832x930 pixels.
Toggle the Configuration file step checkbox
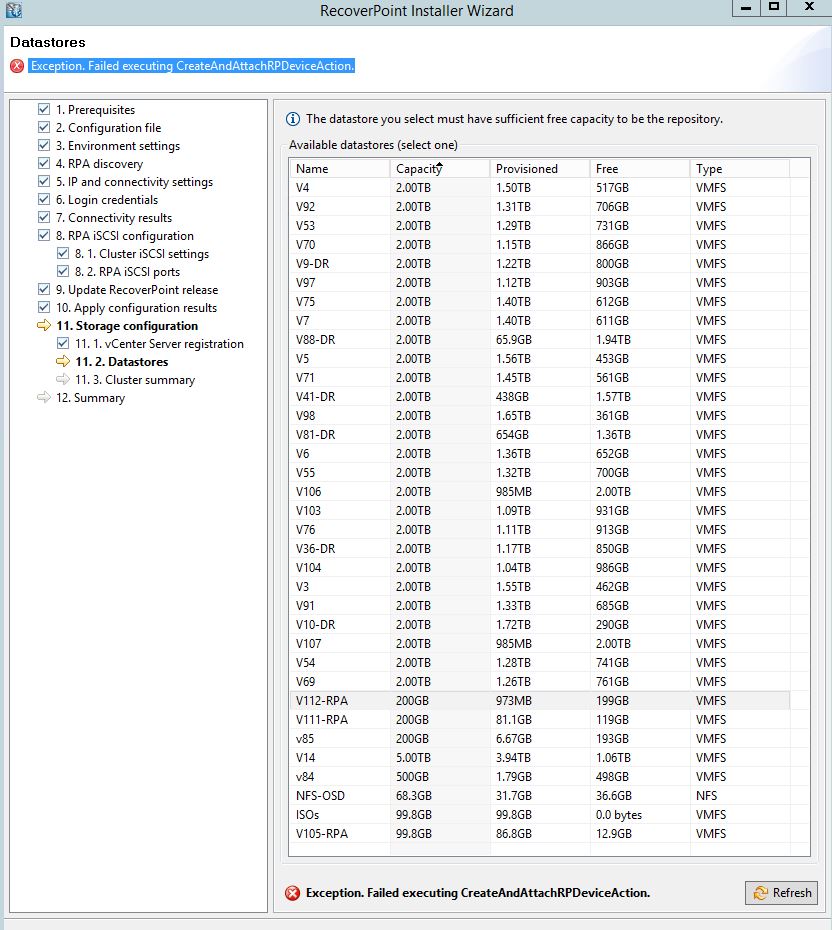pyautogui.click(x=44, y=127)
